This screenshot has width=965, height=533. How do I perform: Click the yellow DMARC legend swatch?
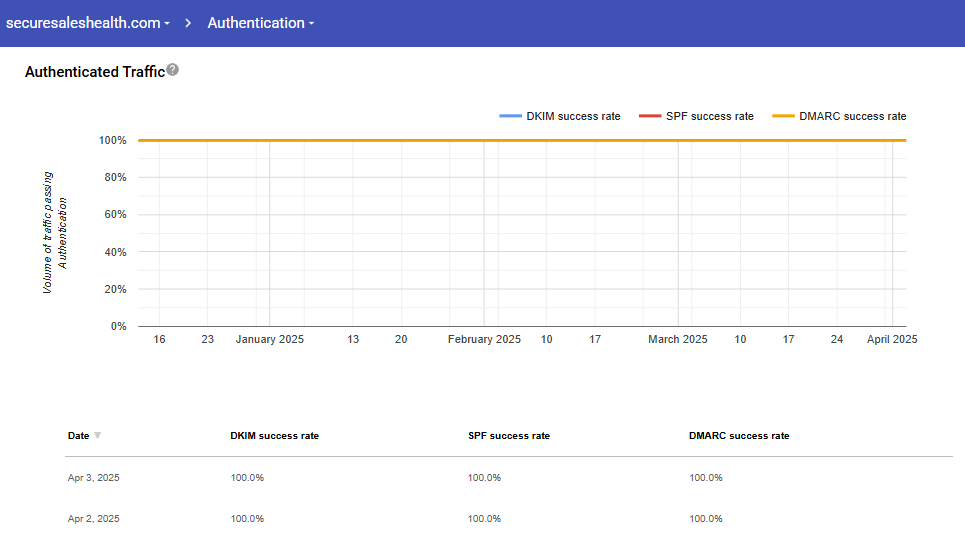(x=783, y=117)
